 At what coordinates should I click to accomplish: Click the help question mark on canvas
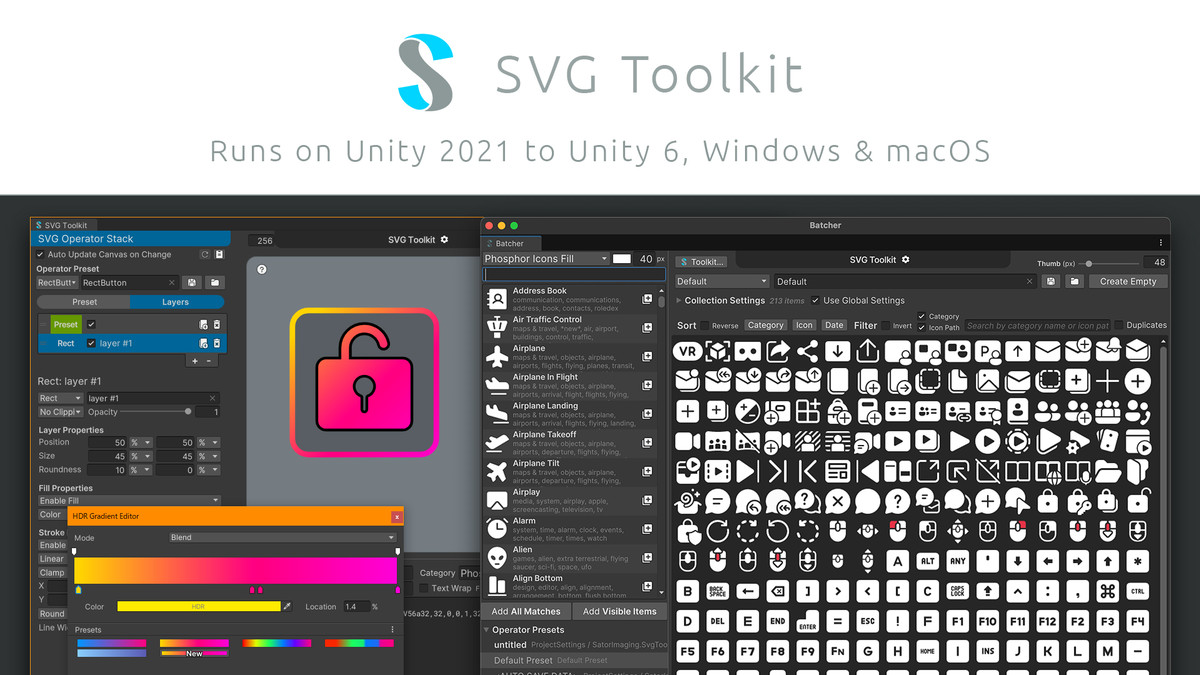click(261, 269)
